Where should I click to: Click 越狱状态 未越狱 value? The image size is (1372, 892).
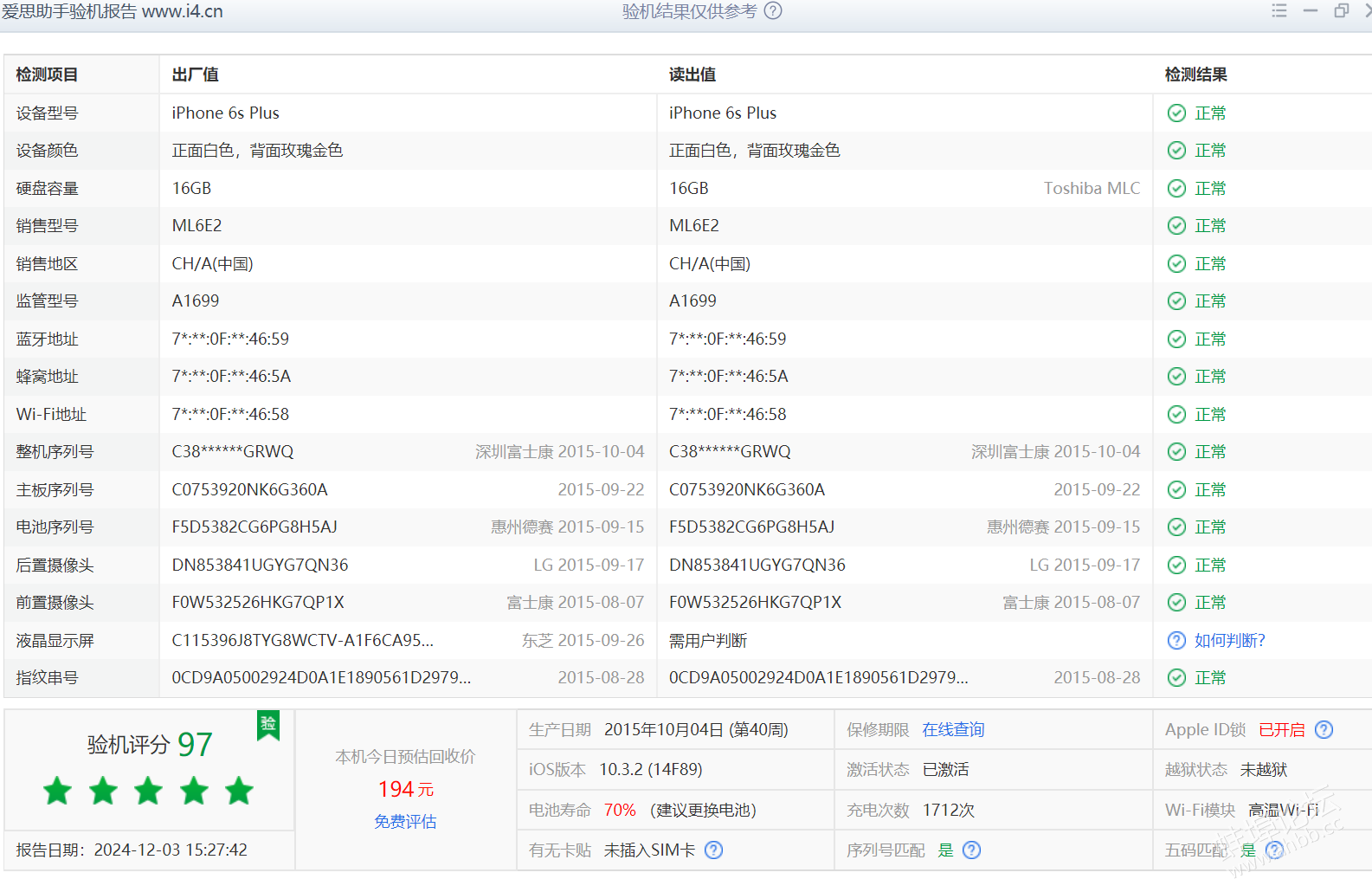[1264, 770]
